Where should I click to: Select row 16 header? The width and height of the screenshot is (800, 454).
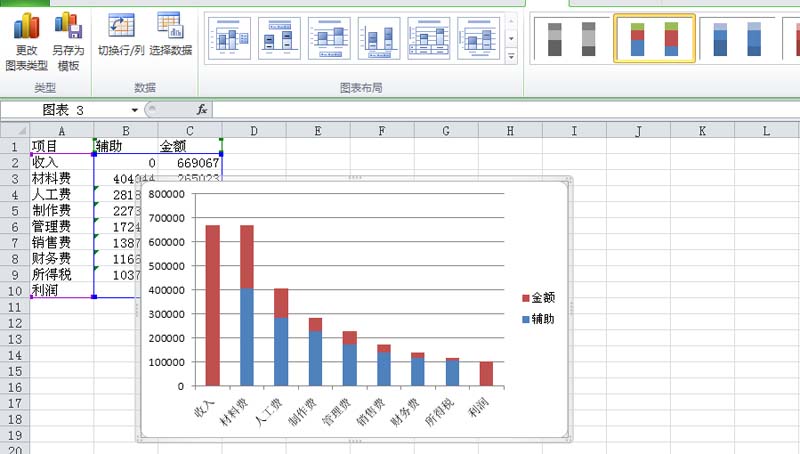pyautogui.click(x=15, y=387)
